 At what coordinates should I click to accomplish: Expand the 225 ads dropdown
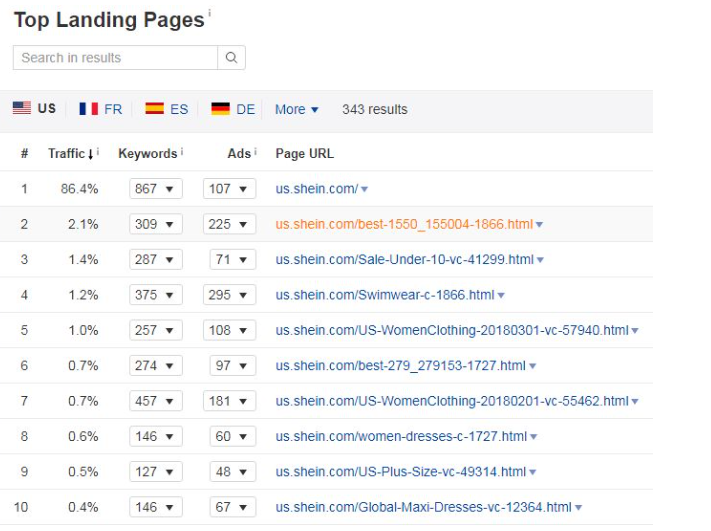(229, 224)
